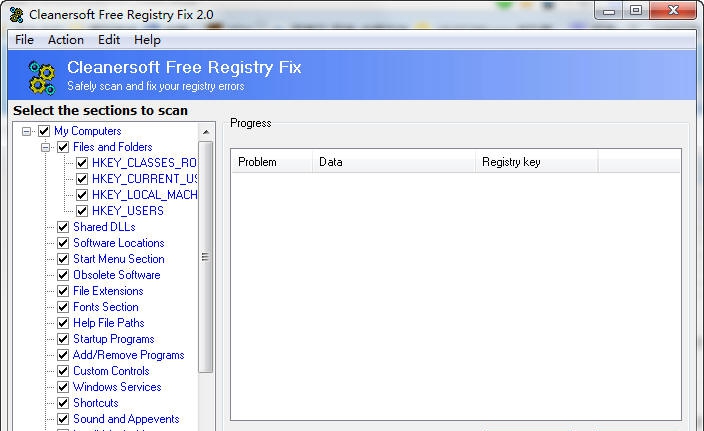Maximize the Cleanersoft Free Registry Fix window
Viewport: 704px width, 431px height.
click(x=636, y=11)
